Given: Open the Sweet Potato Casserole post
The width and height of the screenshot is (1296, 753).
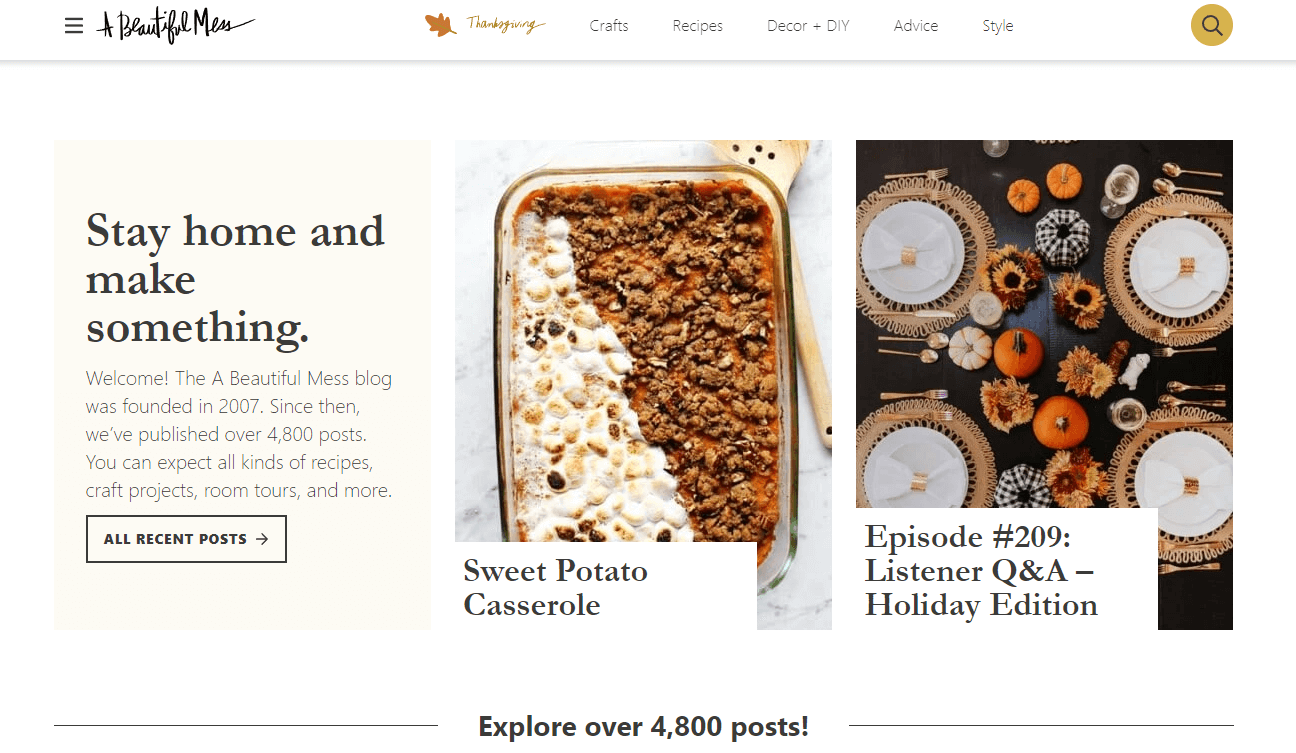Looking at the screenshot, I should point(555,587).
